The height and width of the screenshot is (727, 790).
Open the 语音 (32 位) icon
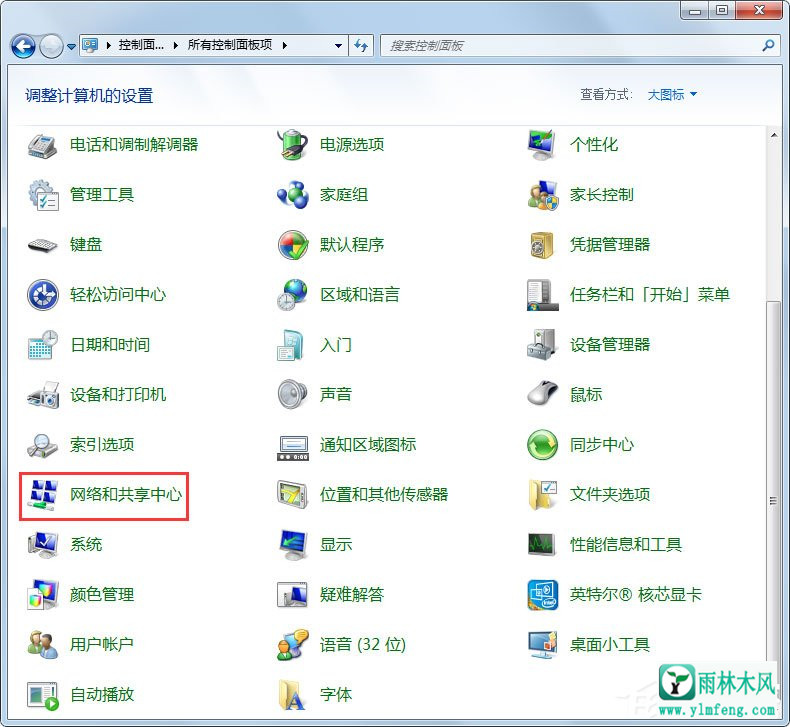pyautogui.click(x=293, y=644)
